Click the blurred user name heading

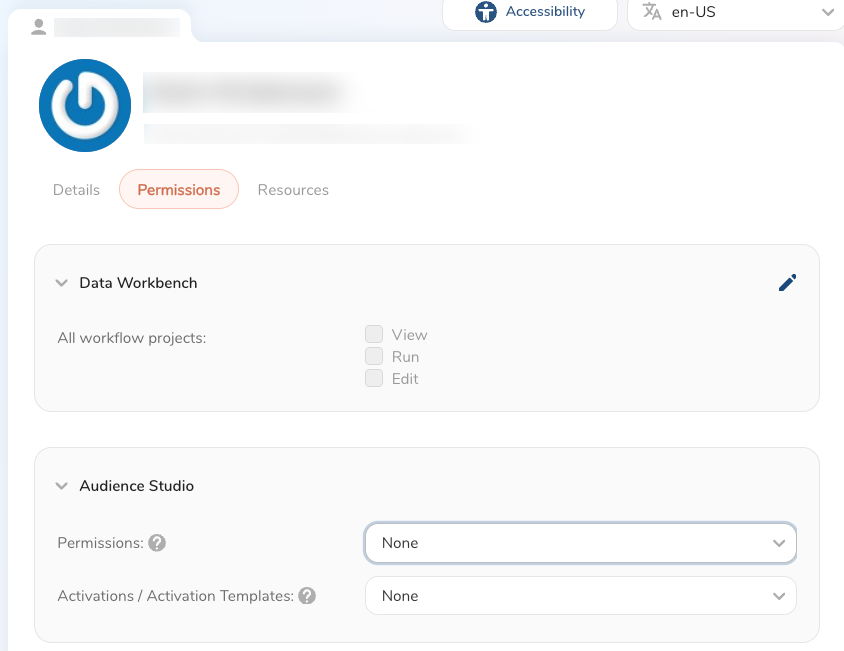point(245,92)
